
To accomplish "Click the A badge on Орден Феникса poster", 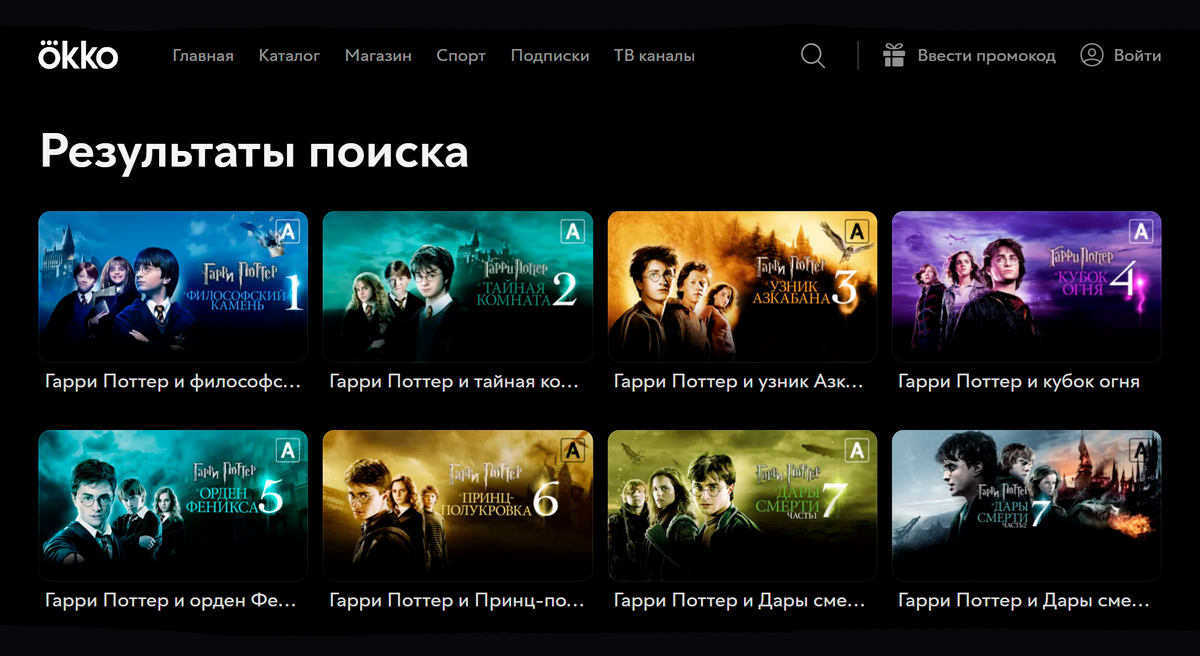I will click(x=289, y=450).
